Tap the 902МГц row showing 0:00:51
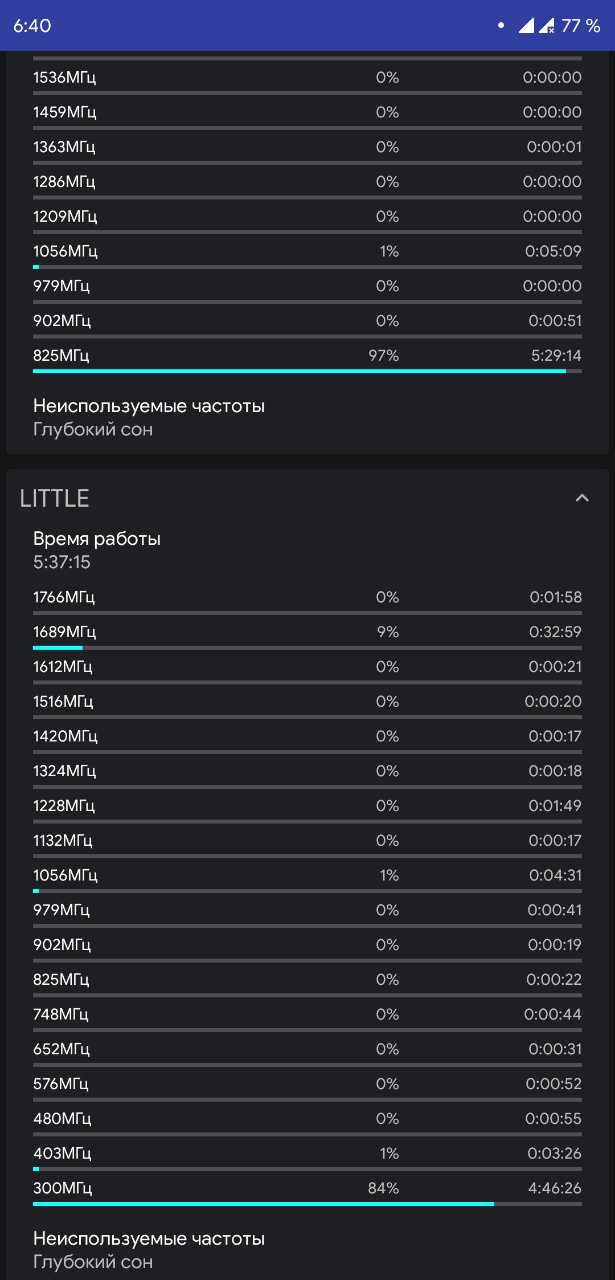 coord(307,322)
